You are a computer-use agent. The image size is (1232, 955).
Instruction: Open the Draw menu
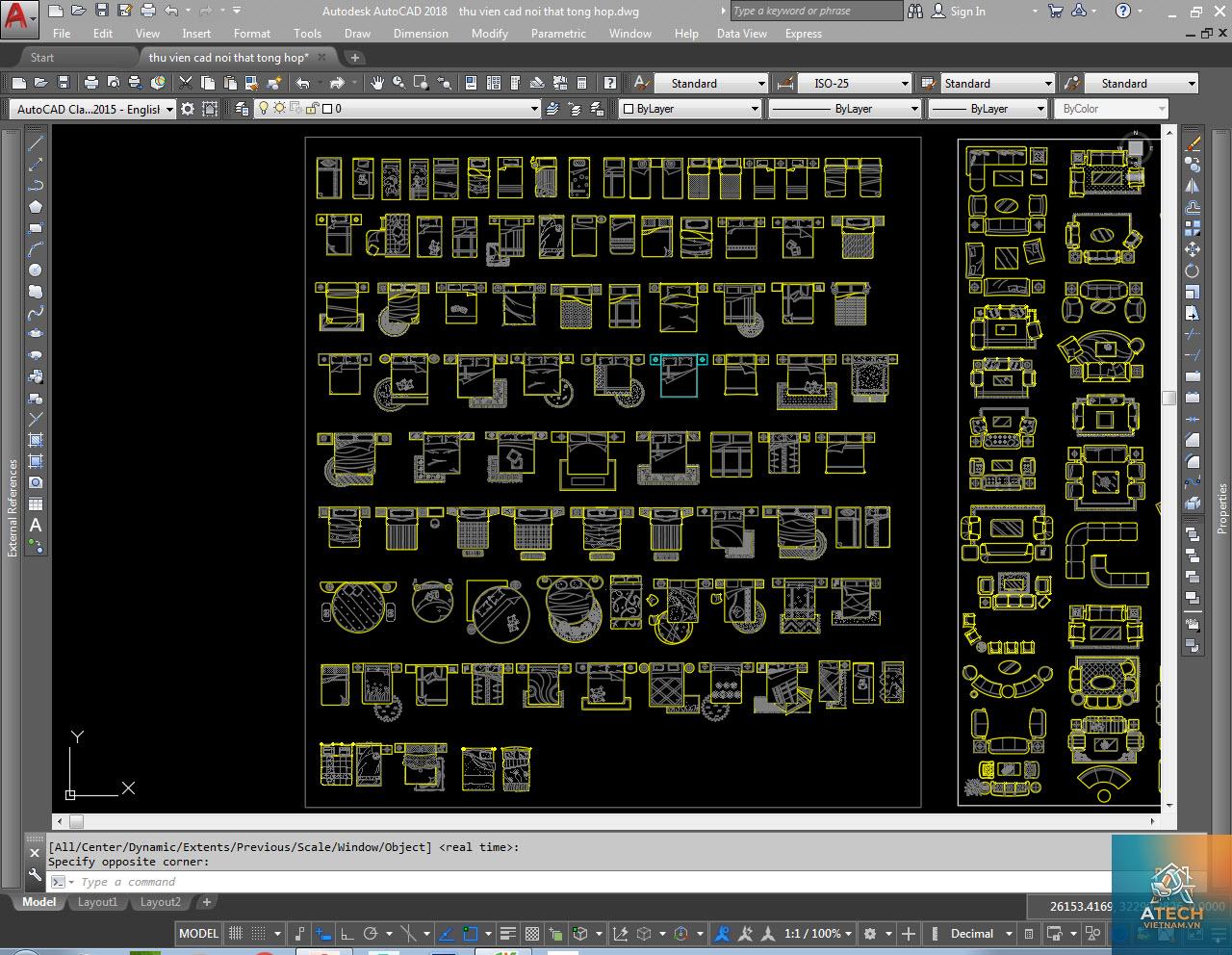pos(357,33)
